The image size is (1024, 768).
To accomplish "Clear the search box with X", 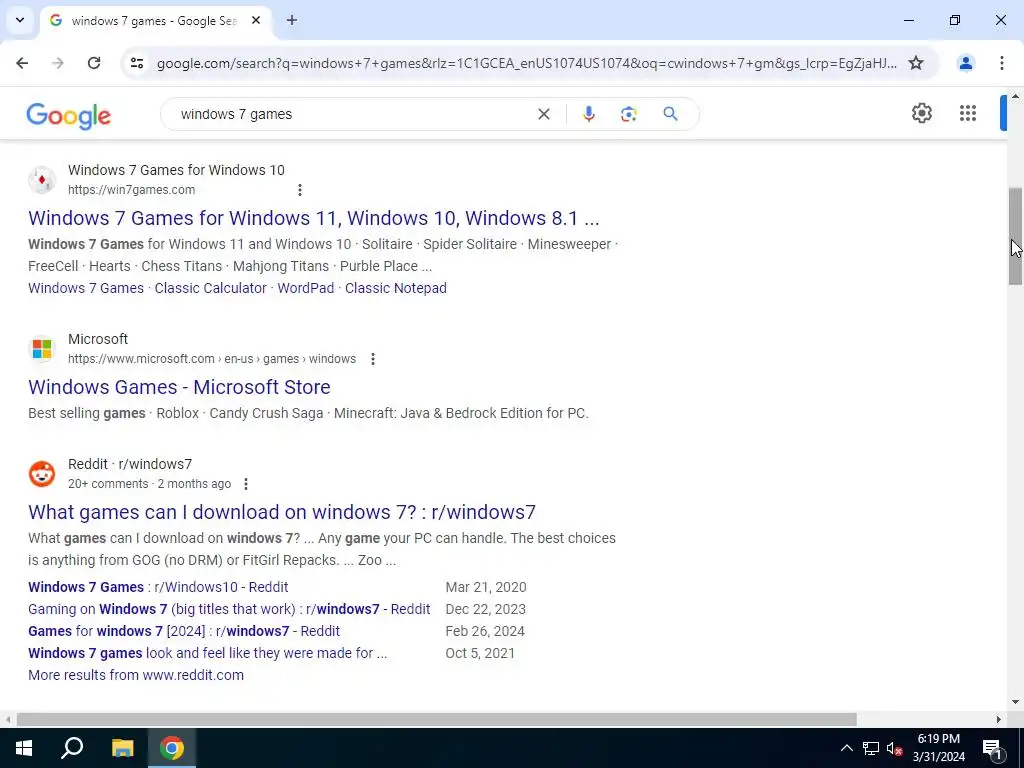I will click(543, 114).
